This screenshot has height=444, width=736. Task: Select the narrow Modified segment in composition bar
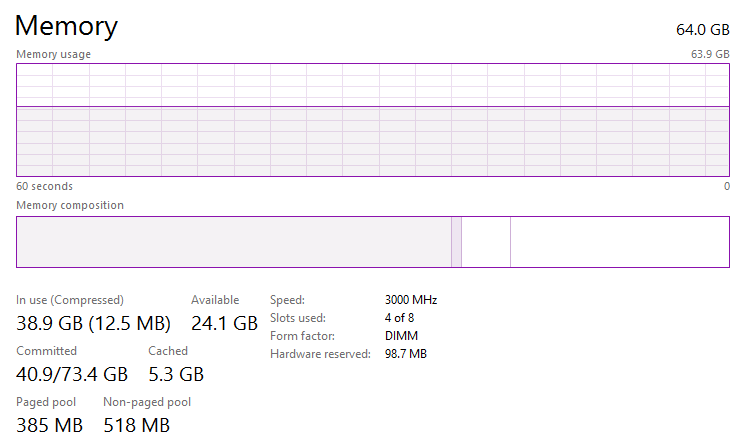[x=456, y=242]
